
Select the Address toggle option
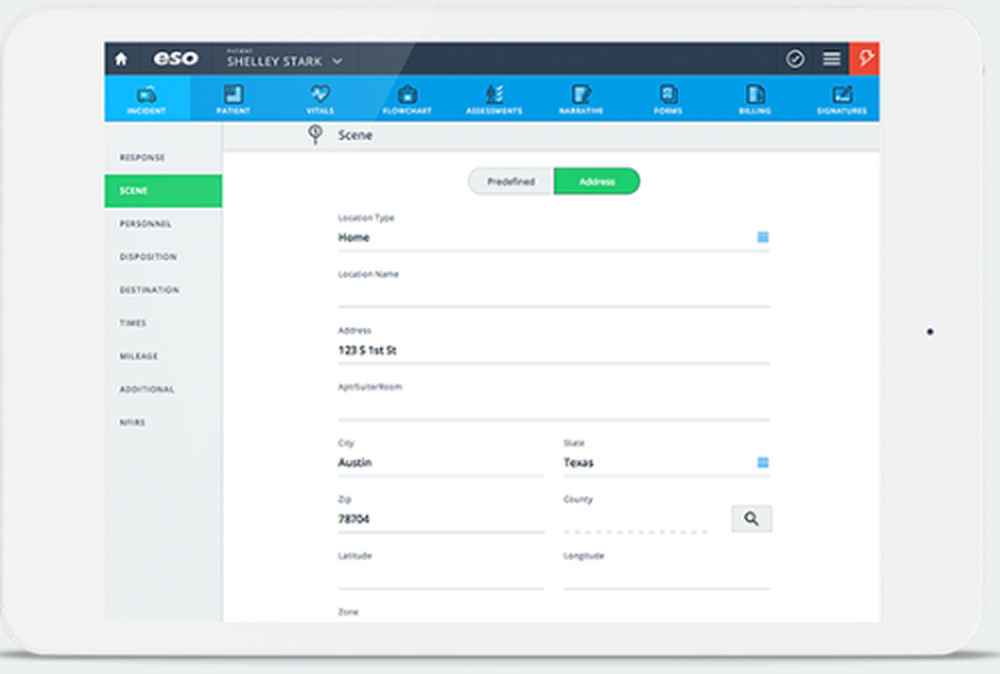click(597, 182)
